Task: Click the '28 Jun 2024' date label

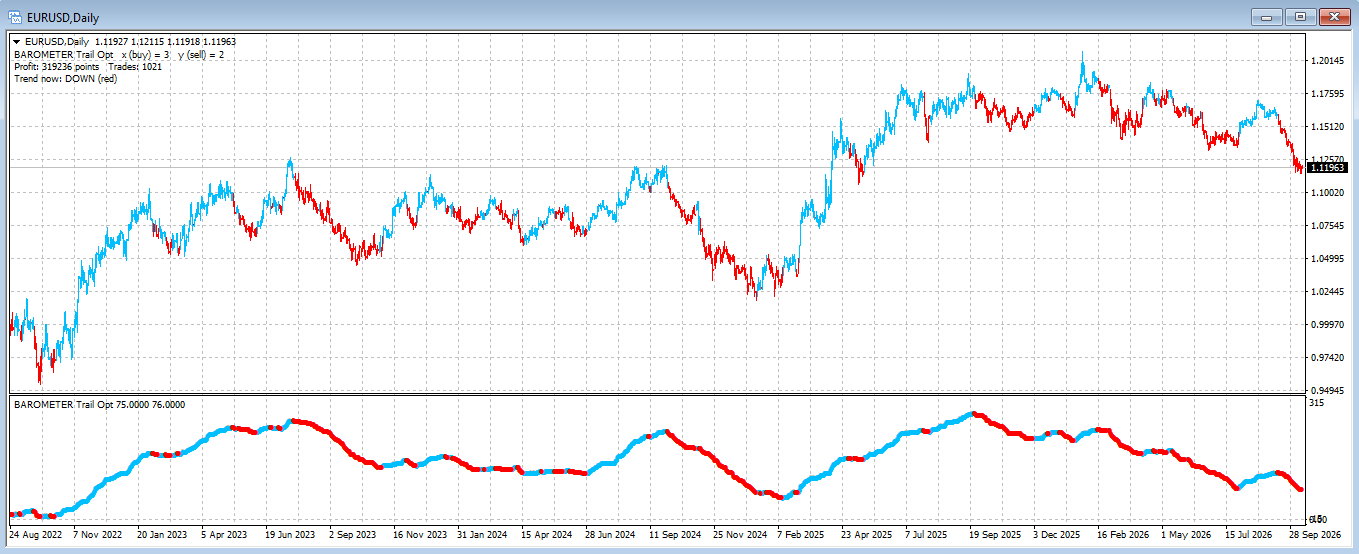Action: [x=611, y=535]
